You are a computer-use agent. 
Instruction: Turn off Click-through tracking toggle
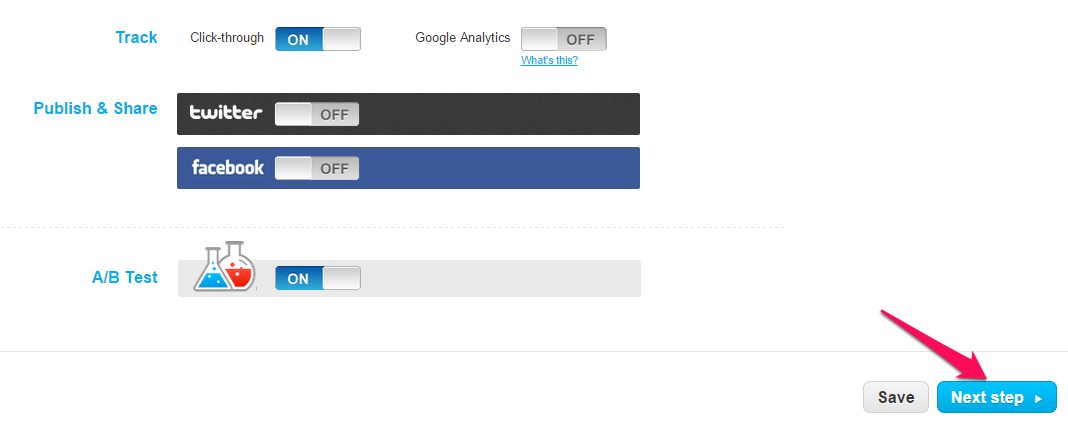pyautogui.click(x=318, y=39)
